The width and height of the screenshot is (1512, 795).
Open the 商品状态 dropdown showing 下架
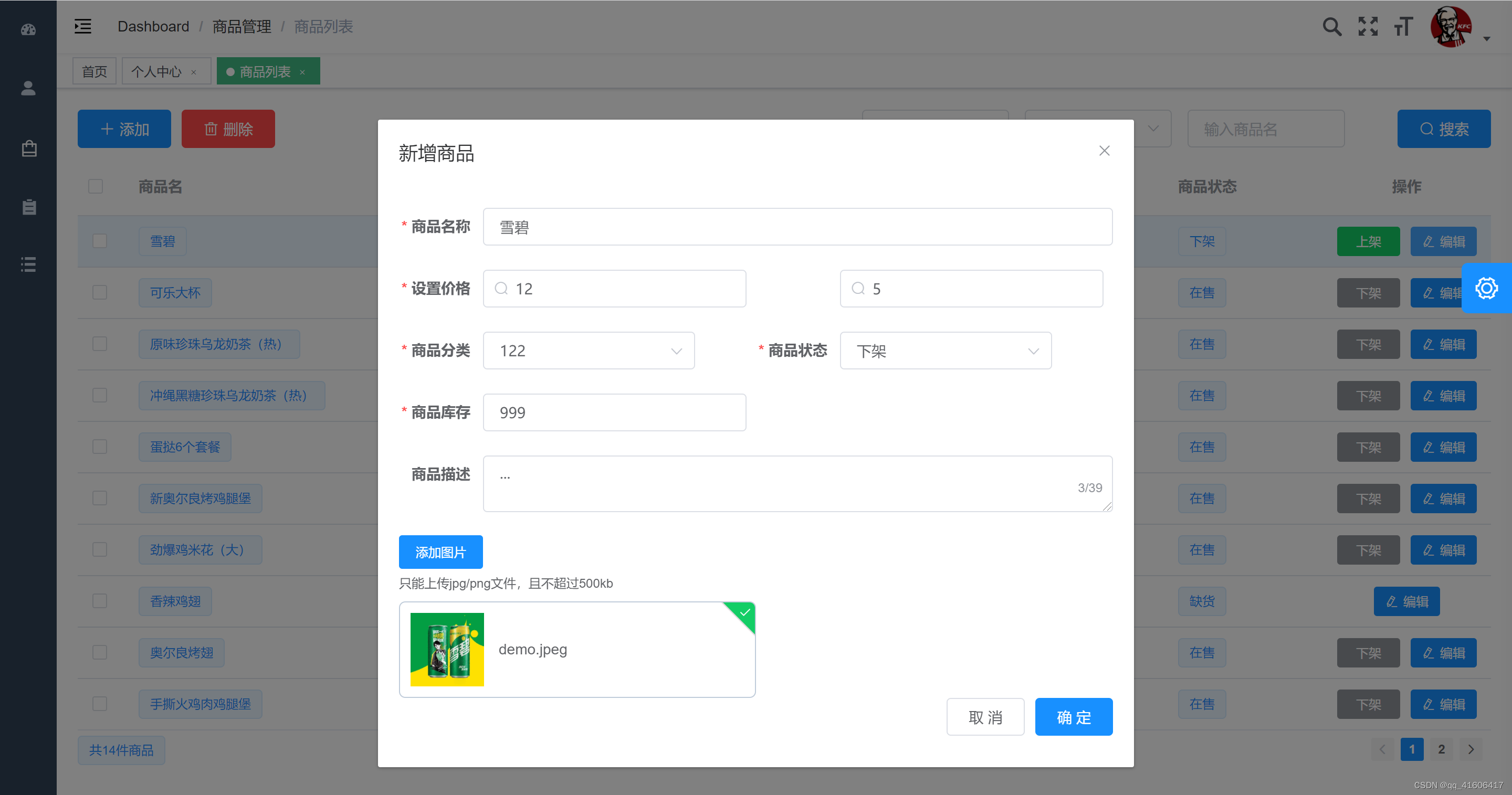point(945,350)
